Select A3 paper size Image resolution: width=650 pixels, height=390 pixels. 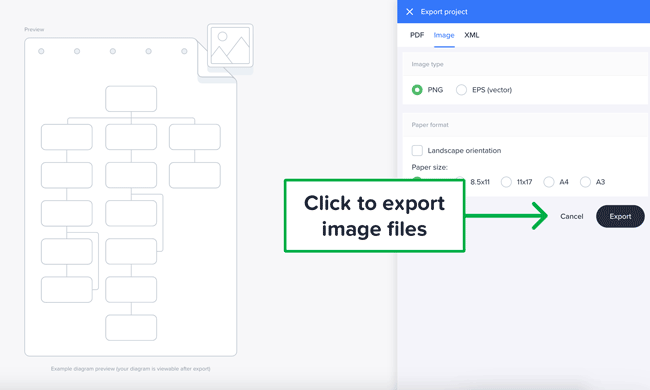585,182
